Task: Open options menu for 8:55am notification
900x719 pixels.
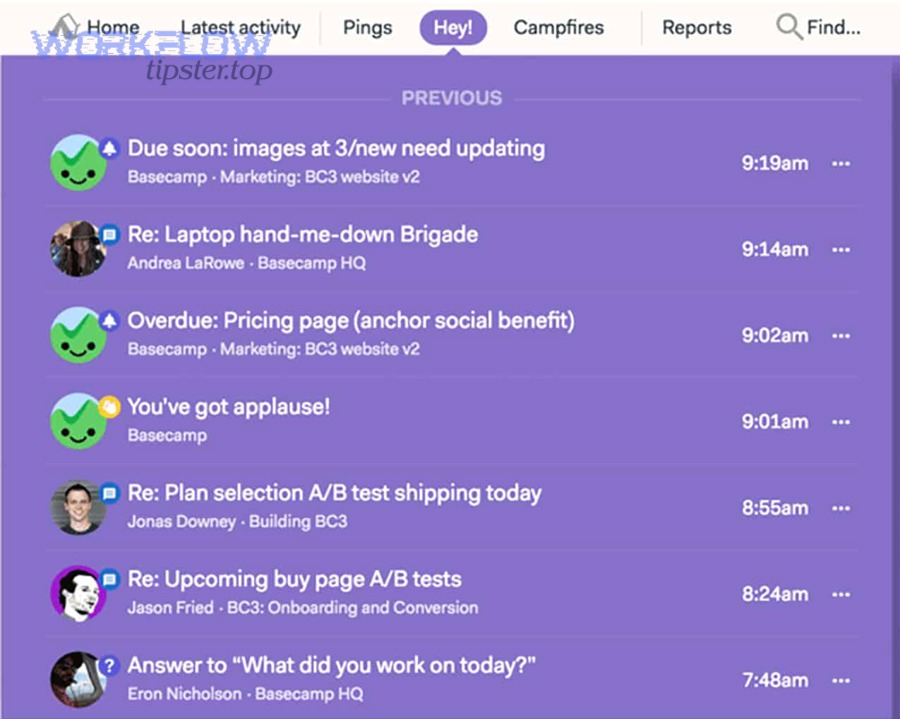Action: click(841, 508)
